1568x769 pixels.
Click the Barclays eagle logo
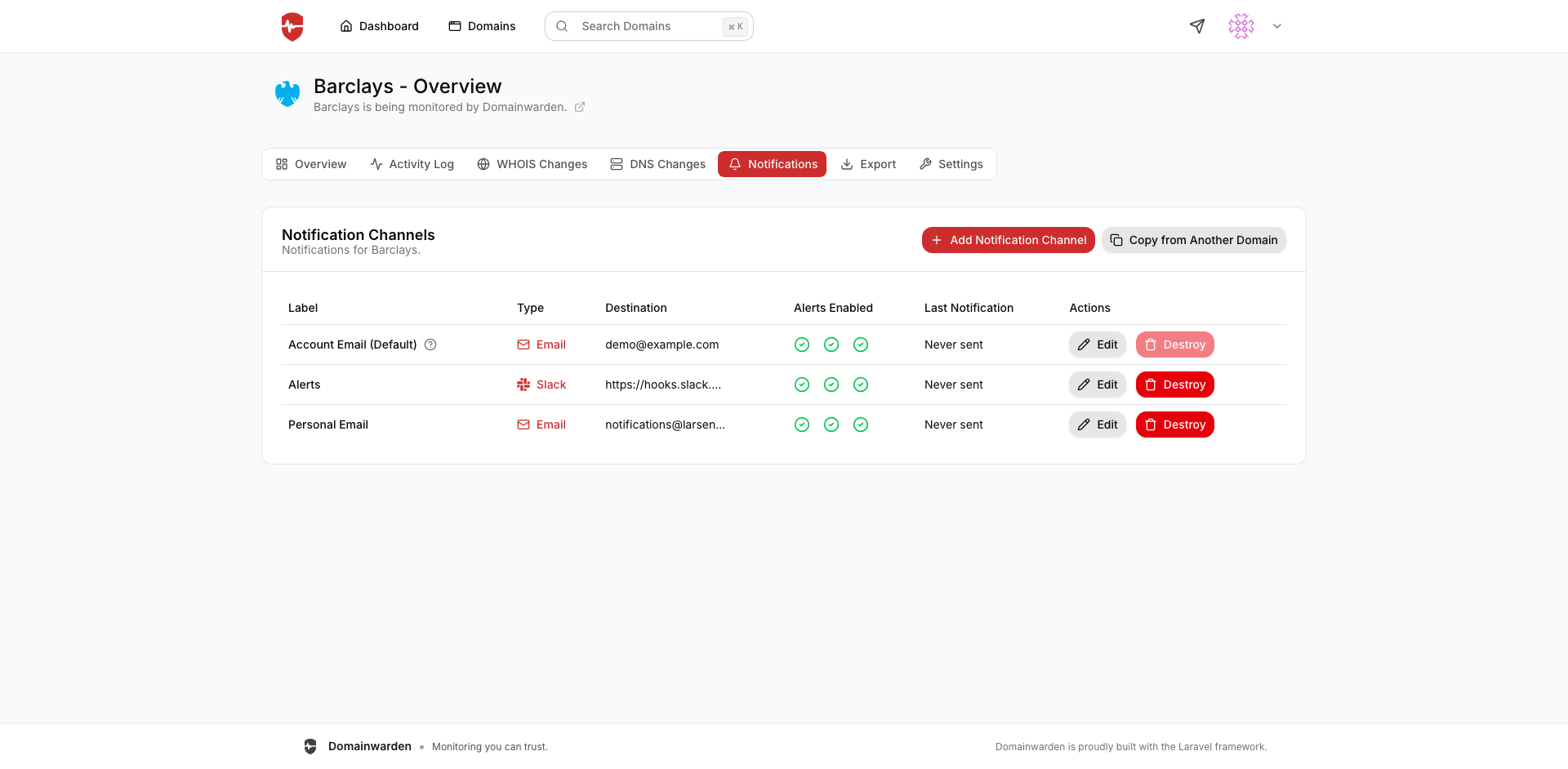pyautogui.click(x=287, y=94)
